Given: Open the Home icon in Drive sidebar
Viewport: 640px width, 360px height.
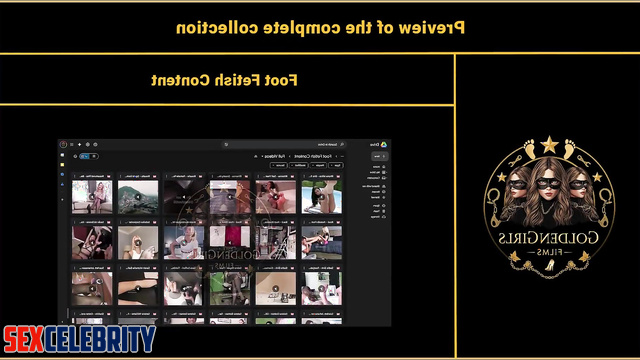Looking at the screenshot, I should tap(384, 167).
